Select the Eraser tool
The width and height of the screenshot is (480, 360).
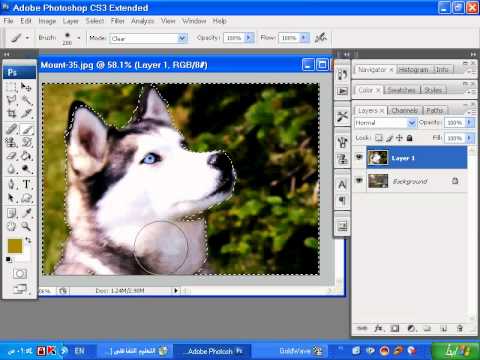pos(11,156)
